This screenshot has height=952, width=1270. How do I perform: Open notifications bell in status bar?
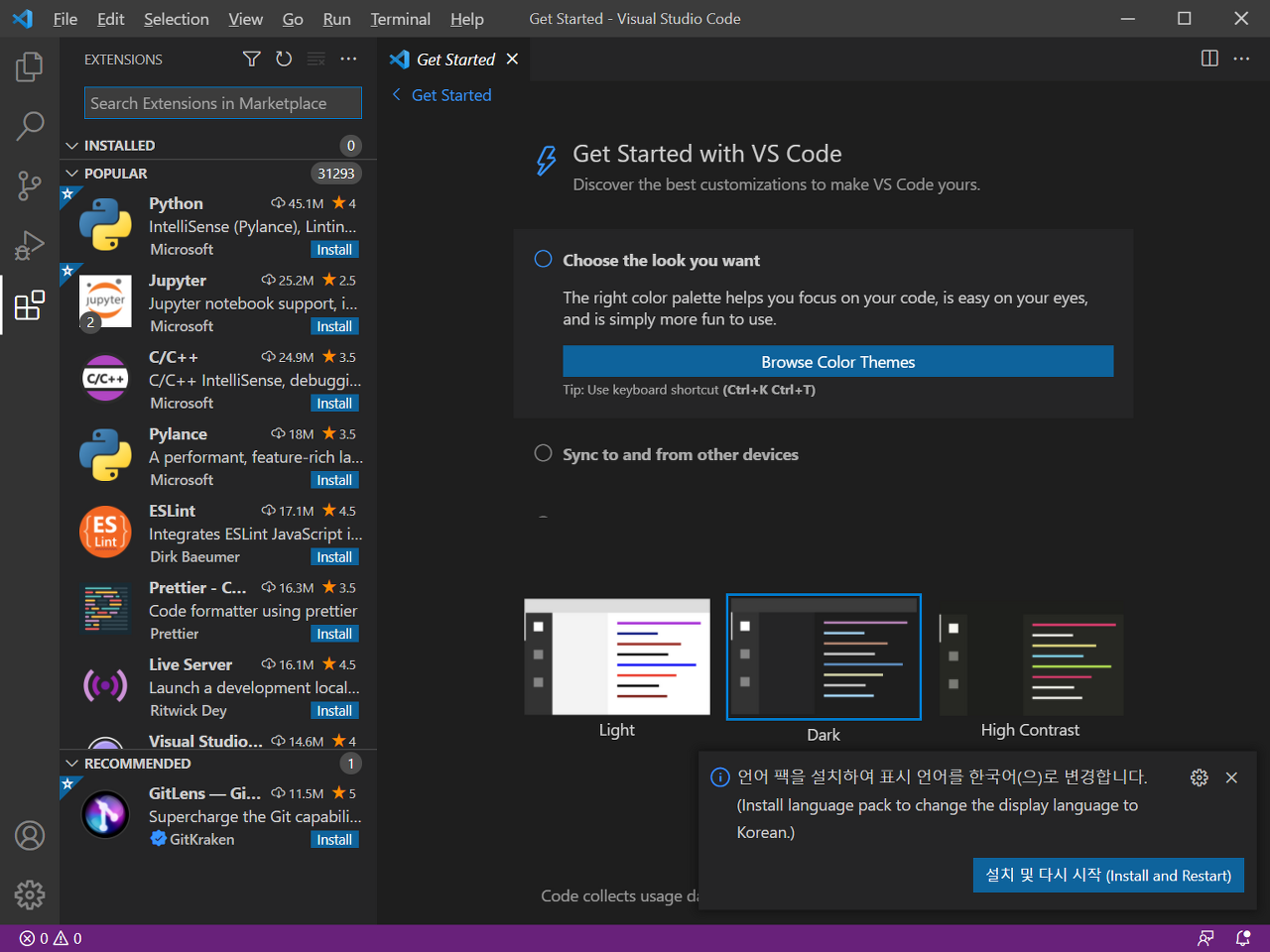coord(1242,938)
